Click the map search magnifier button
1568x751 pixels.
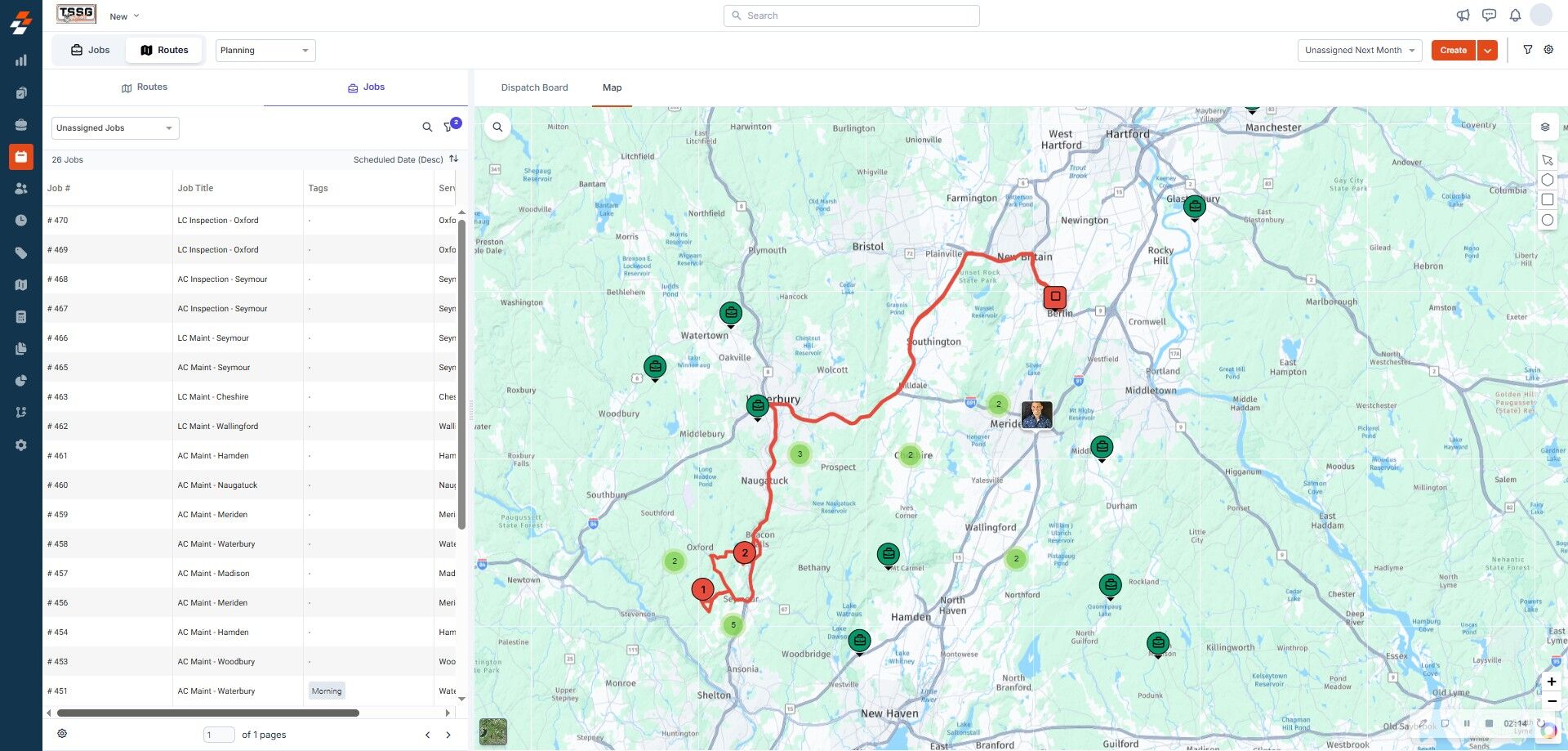497,127
